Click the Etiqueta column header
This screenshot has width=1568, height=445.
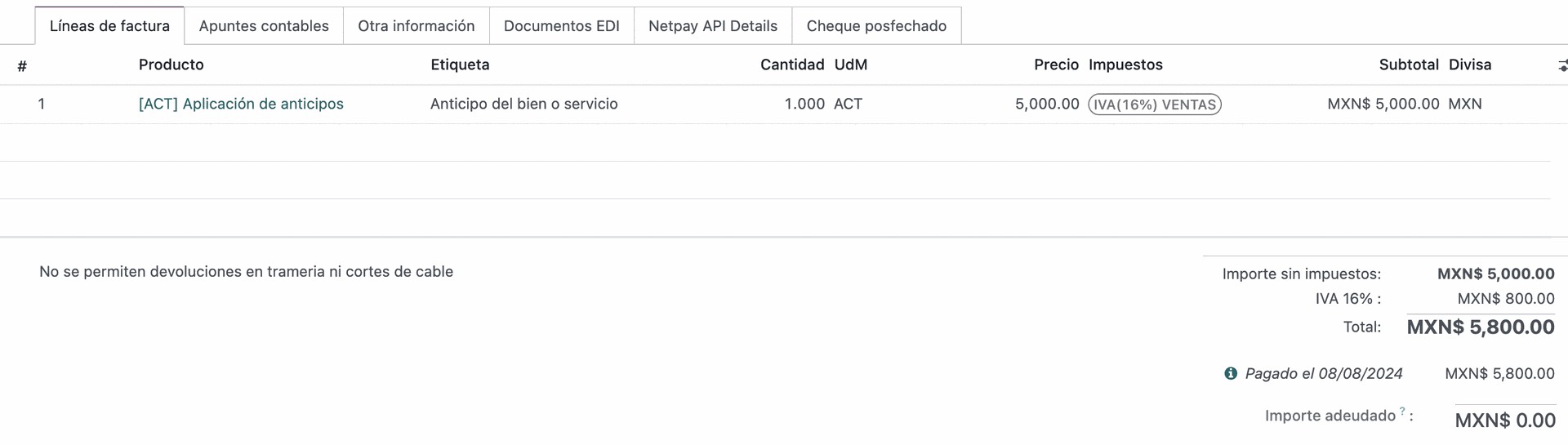[x=460, y=65]
